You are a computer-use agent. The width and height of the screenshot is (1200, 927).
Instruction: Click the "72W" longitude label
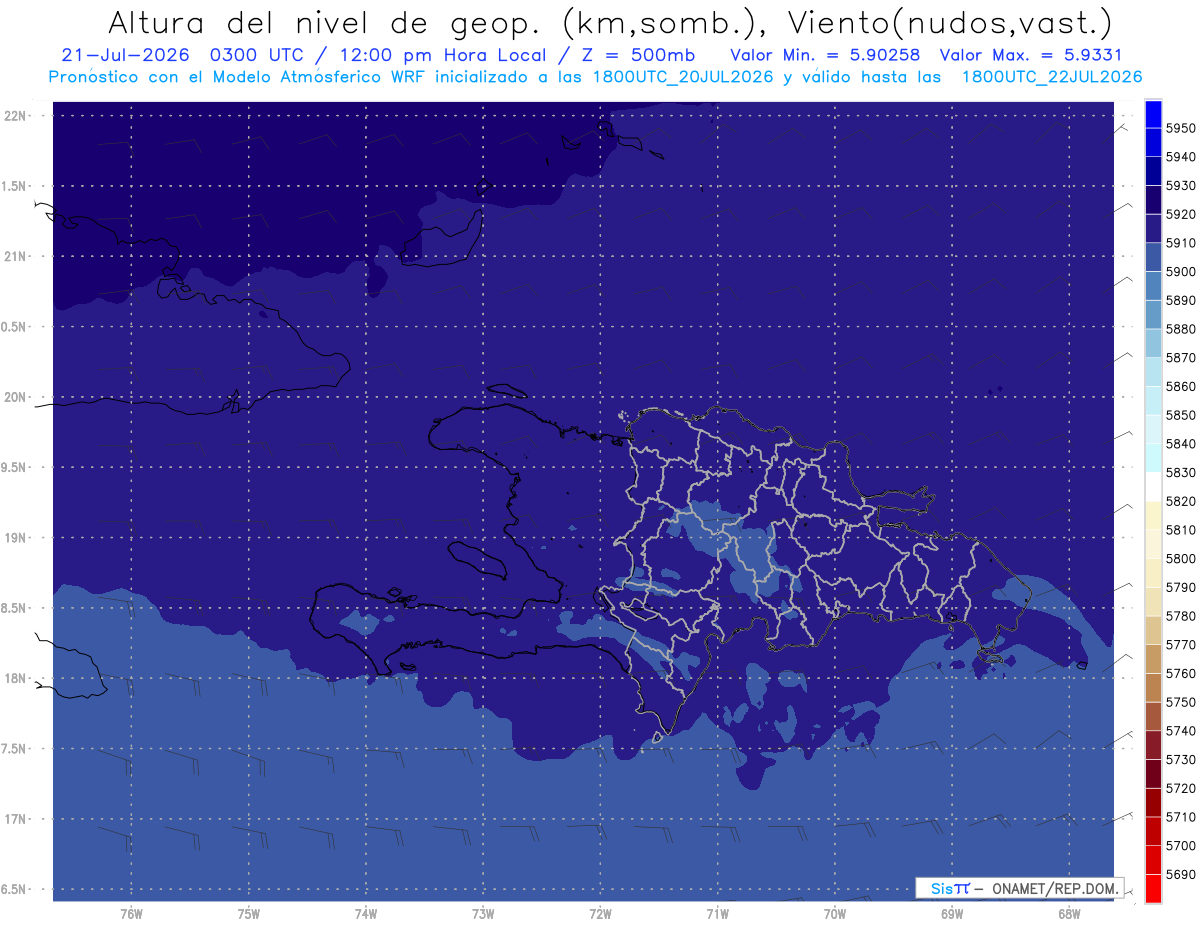point(601,913)
